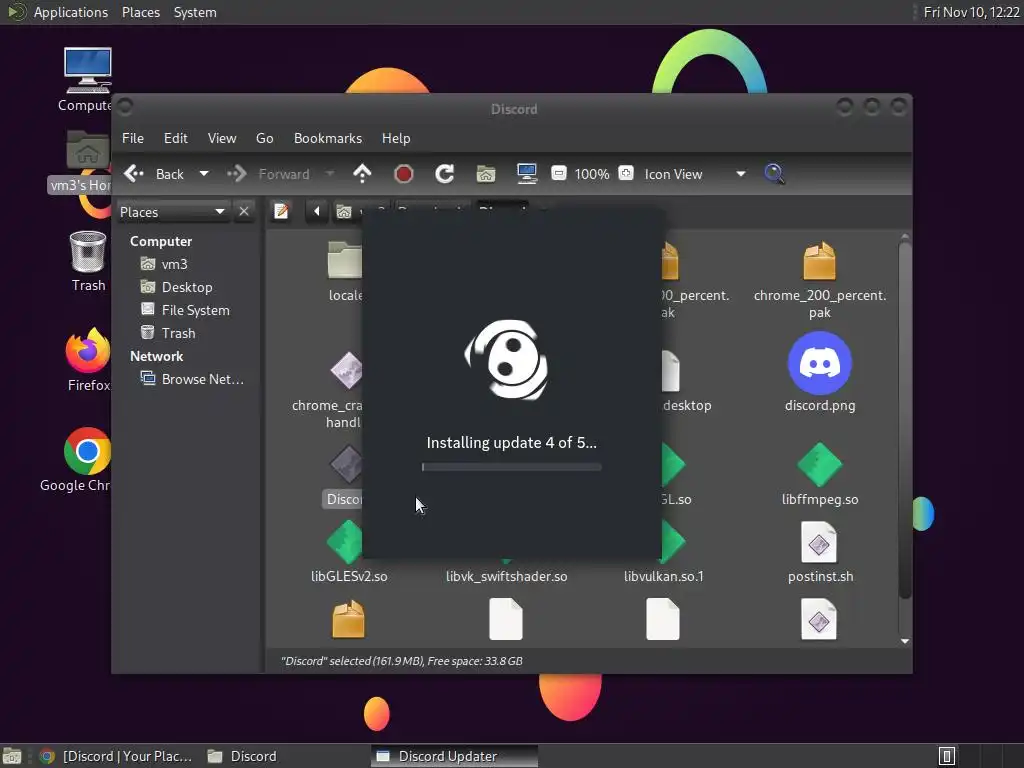Open the Help menu
Image resolution: width=1024 pixels, height=768 pixels.
pos(396,138)
